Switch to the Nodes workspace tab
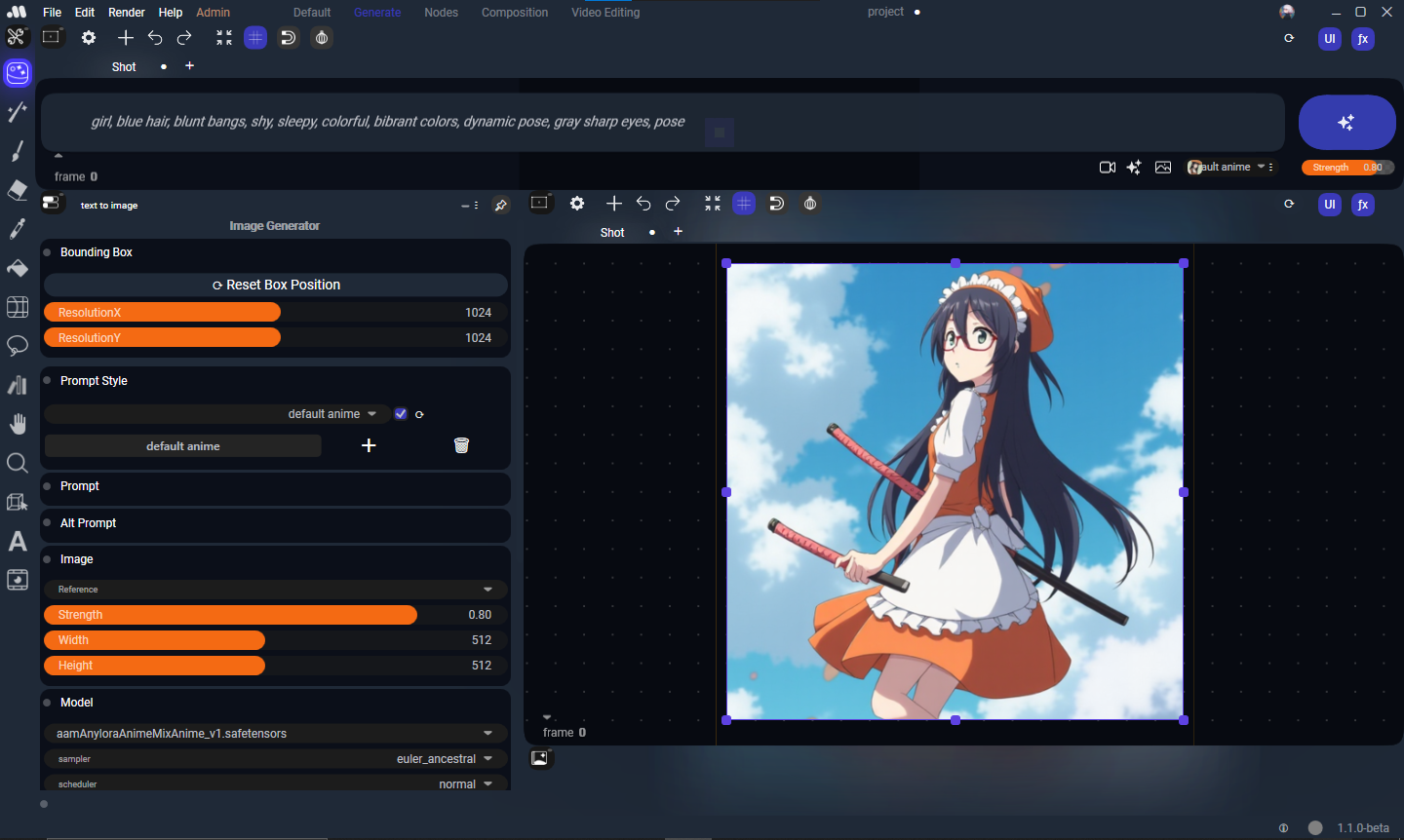Viewport: 1404px width, 840px height. coord(441,13)
